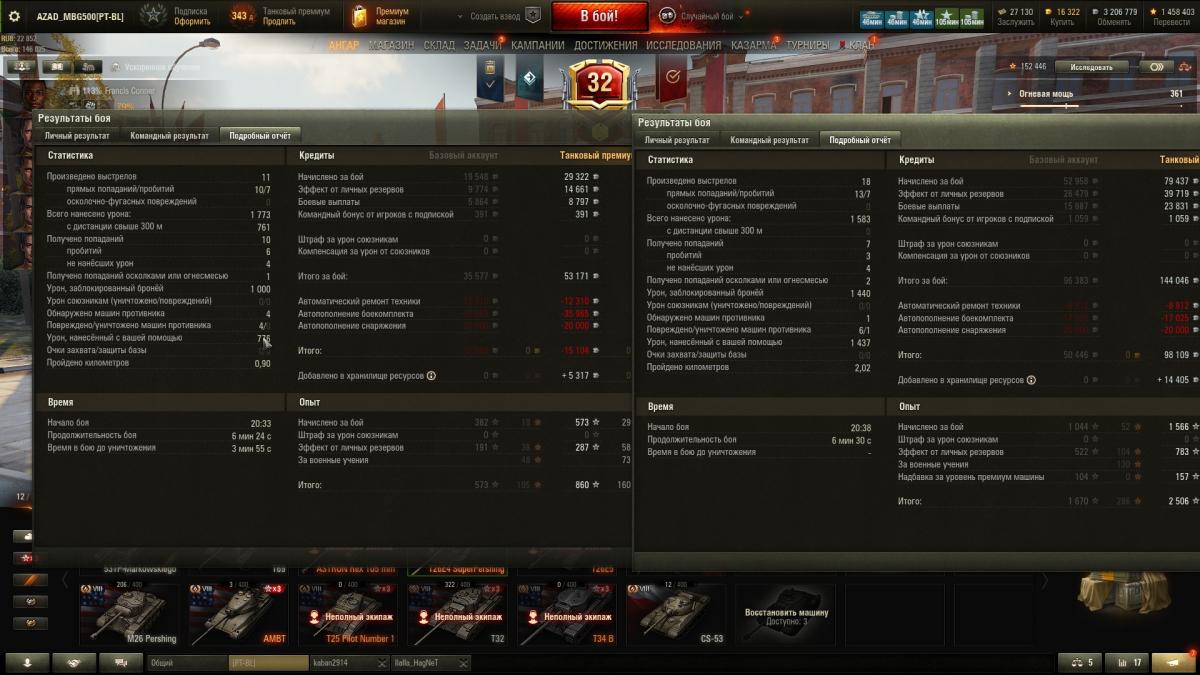Expand the platoon creation dropdown arrow

pyautogui.click(x=459, y=17)
